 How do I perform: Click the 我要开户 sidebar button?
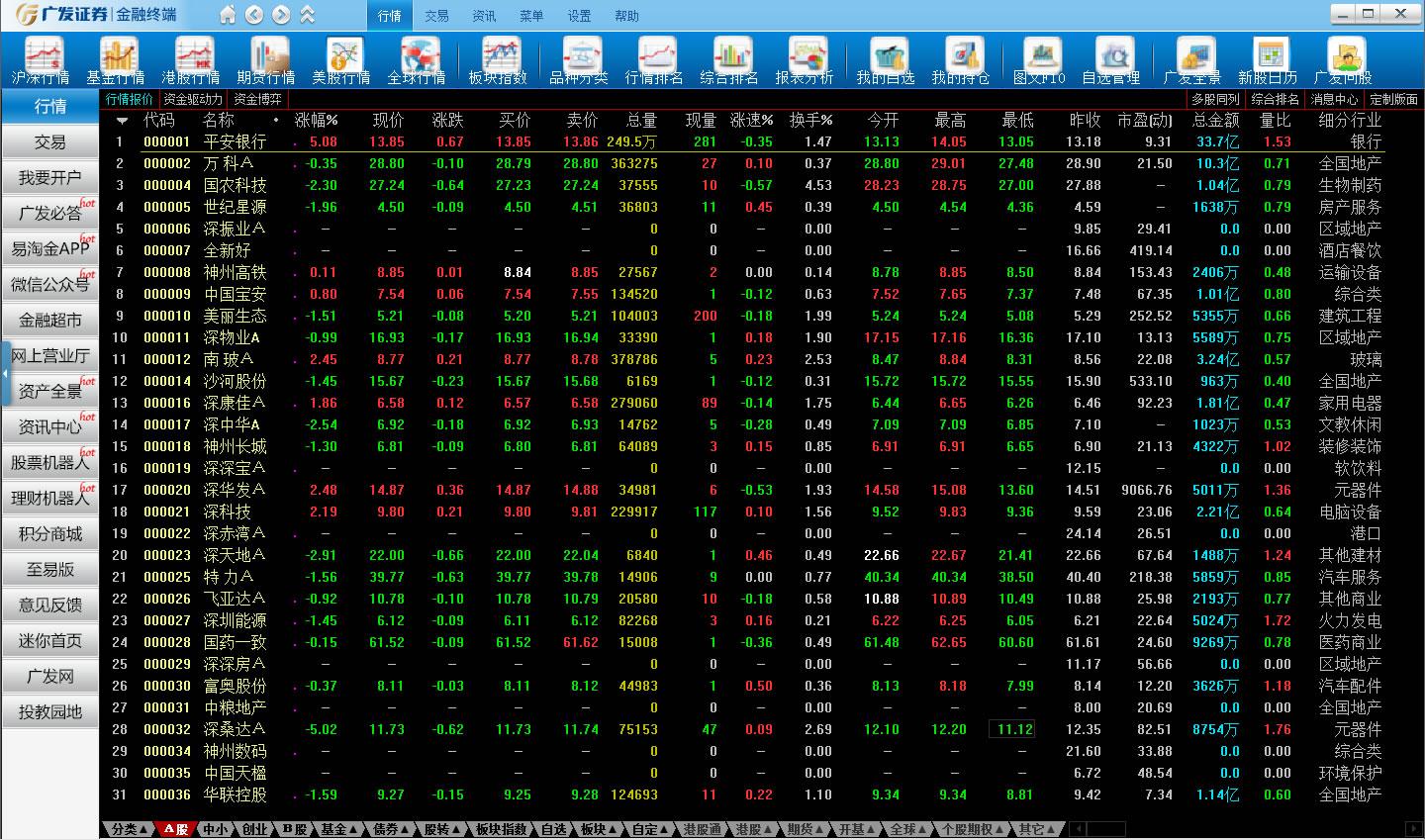coord(50,178)
